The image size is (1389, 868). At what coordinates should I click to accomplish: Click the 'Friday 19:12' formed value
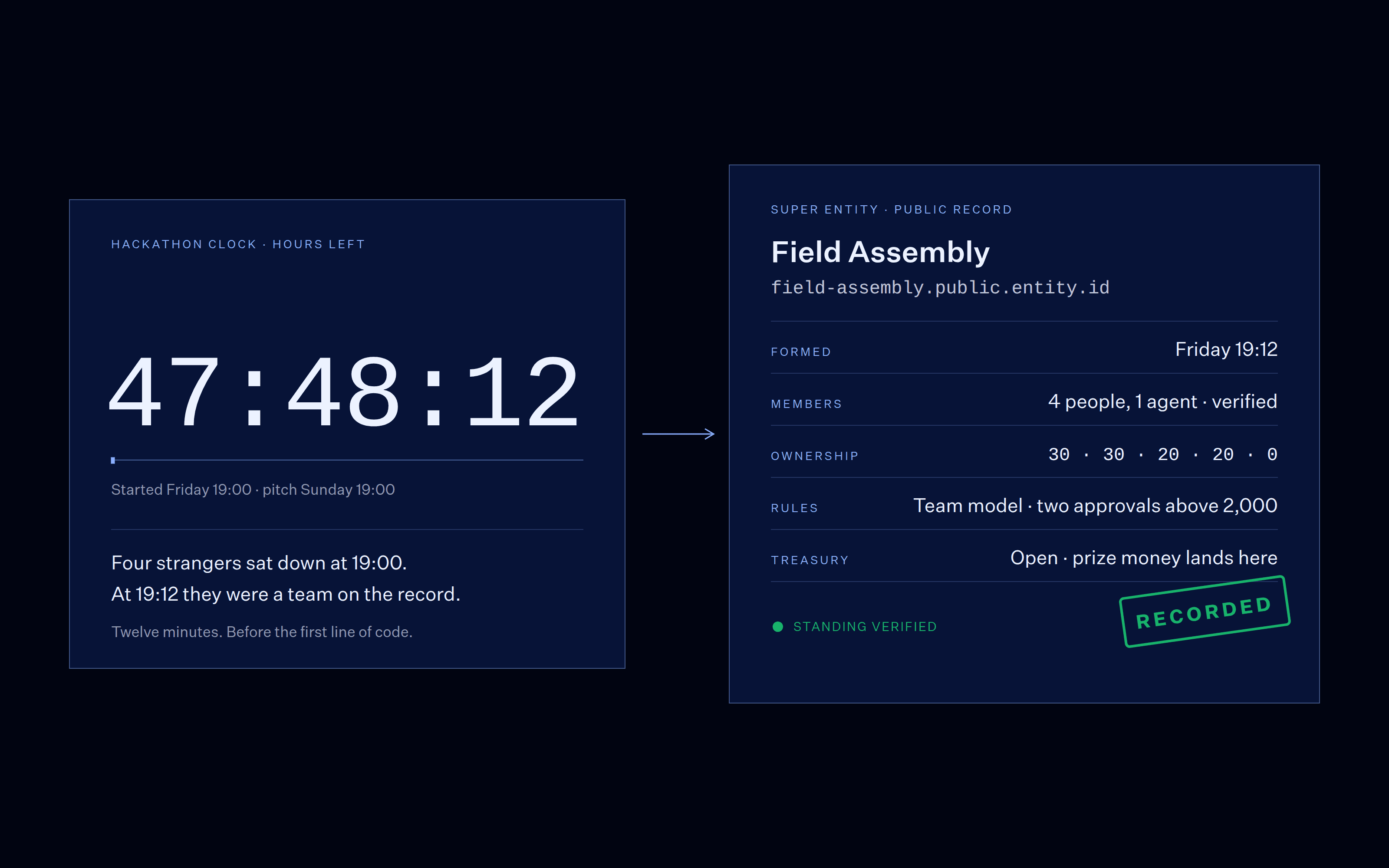[1226, 349]
